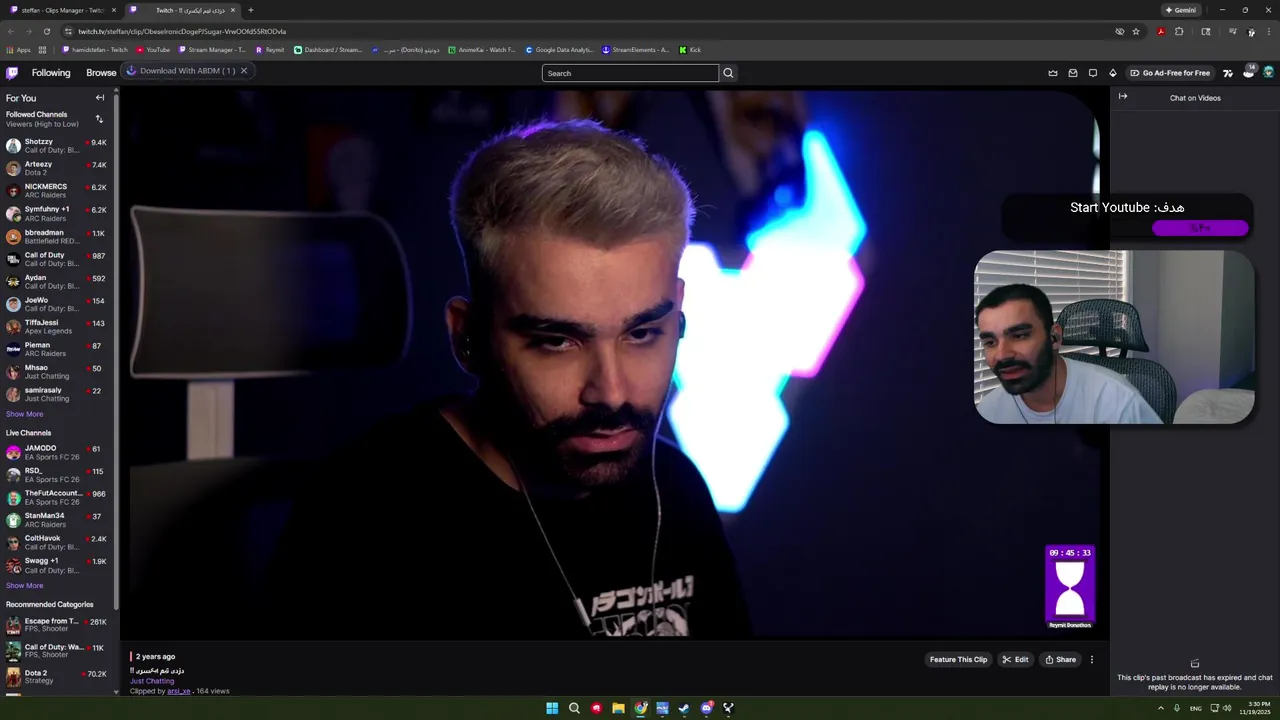Open Chrome extensions puzzle icon
The width and height of the screenshot is (1280, 720).
tap(1179, 31)
